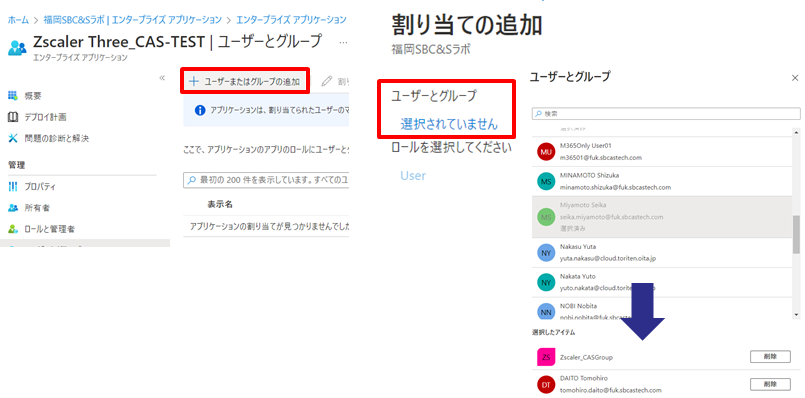
Task: Click the NY avatar for Nakata Yuto
Action: pyautogui.click(x=546, y=282)
